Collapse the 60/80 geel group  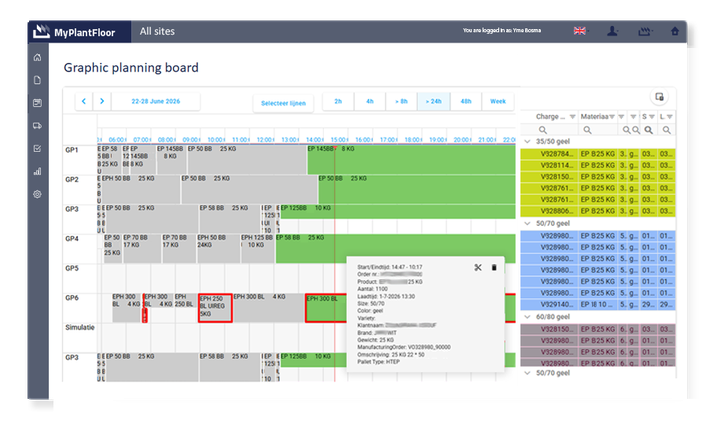point(527,317)
